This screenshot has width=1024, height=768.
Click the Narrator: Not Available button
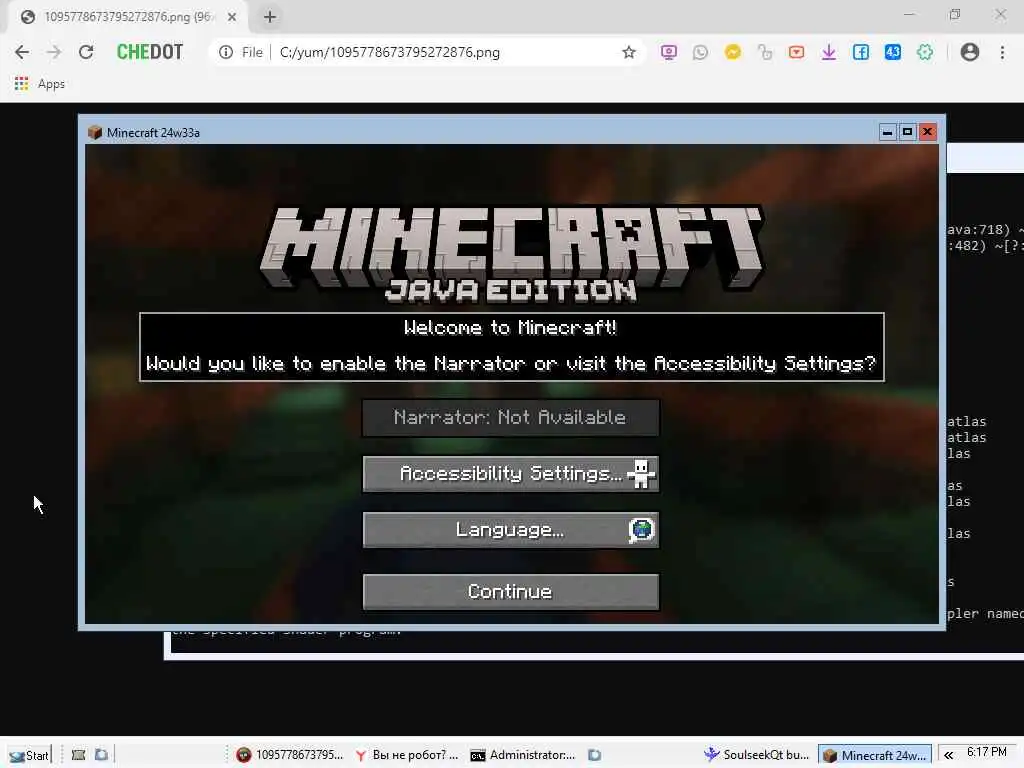point(510,417)
